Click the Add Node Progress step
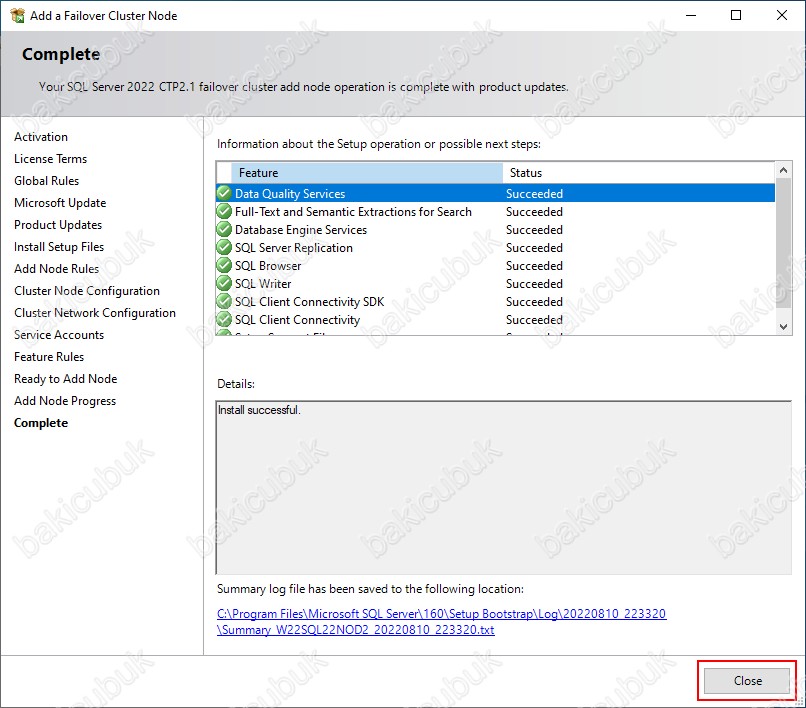 click(x=65, y=401)
